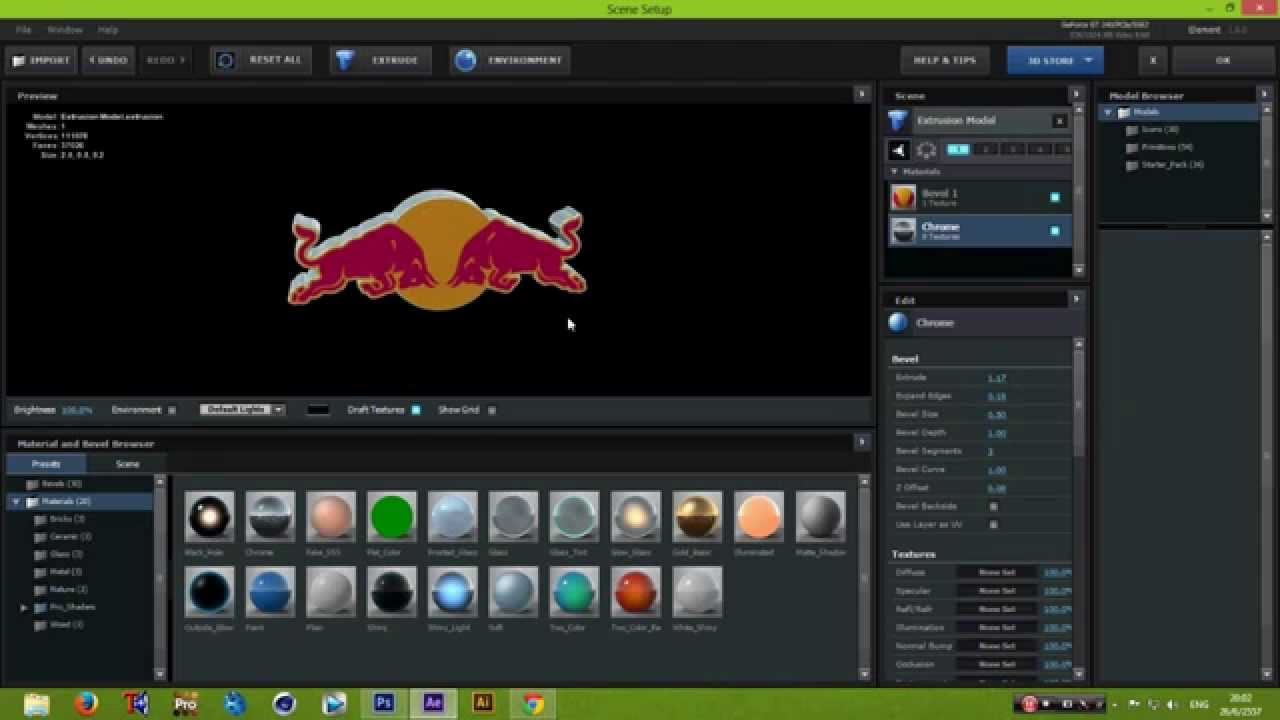1280x720 pixels.
Task: Enable the Show Grid checkbox
Action: tap(491, 410)
